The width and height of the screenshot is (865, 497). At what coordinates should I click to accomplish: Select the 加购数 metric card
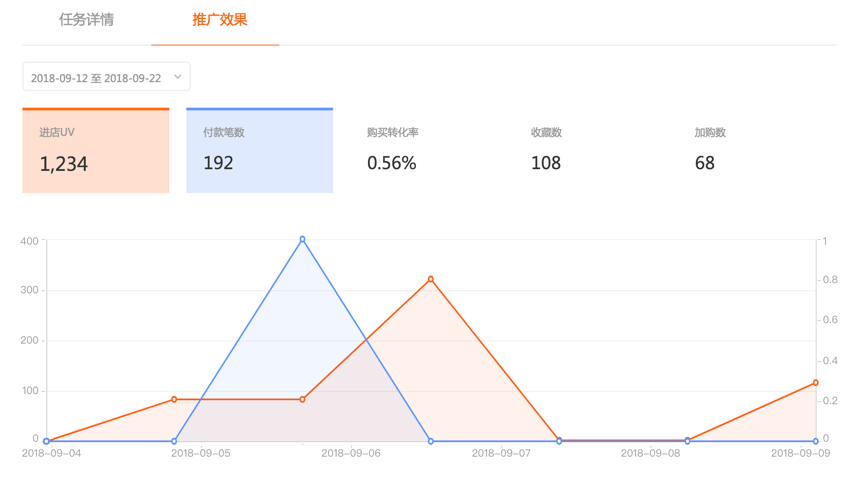[751, 151]
